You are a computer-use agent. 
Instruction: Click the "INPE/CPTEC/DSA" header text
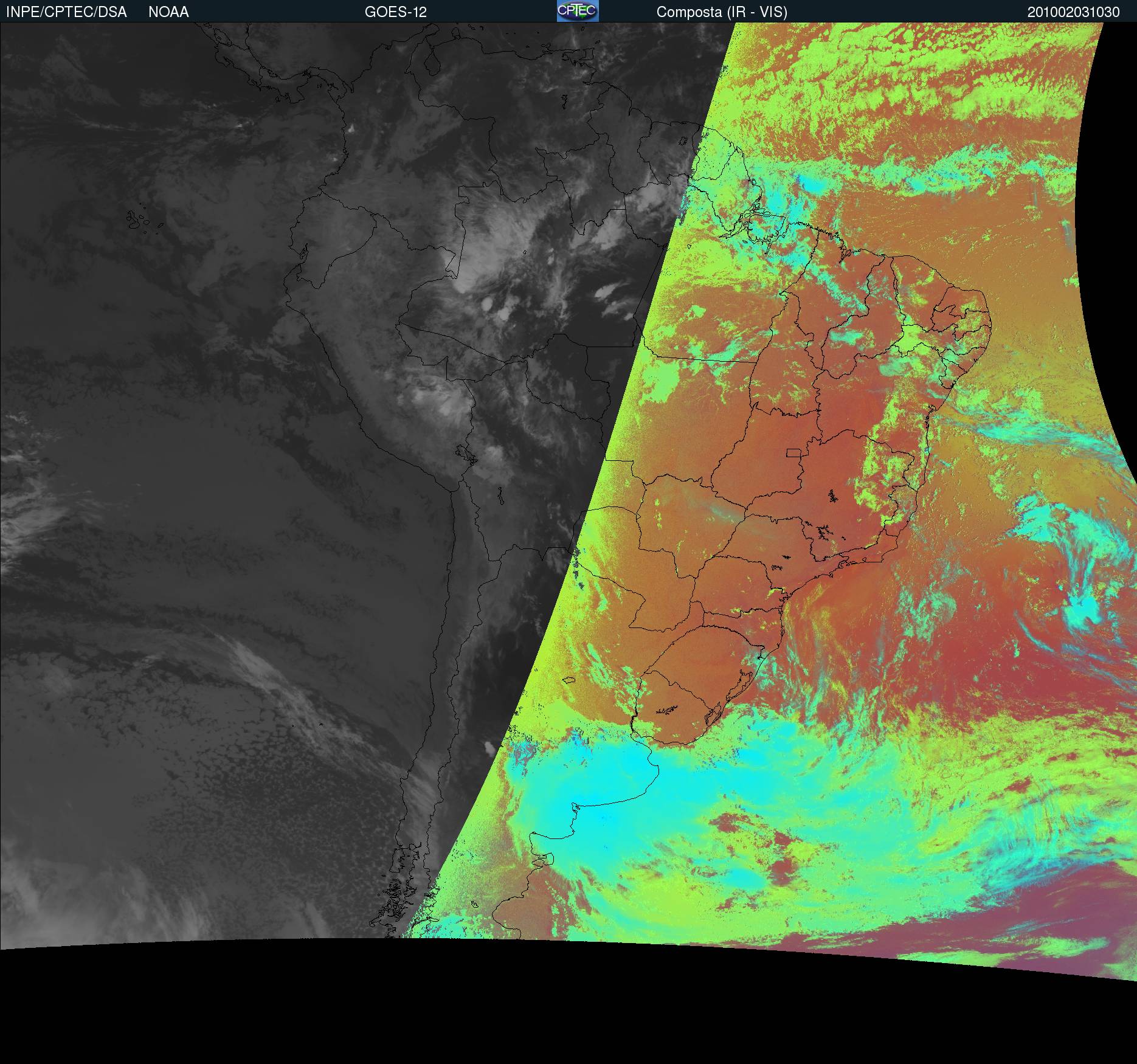pos(66,12)
